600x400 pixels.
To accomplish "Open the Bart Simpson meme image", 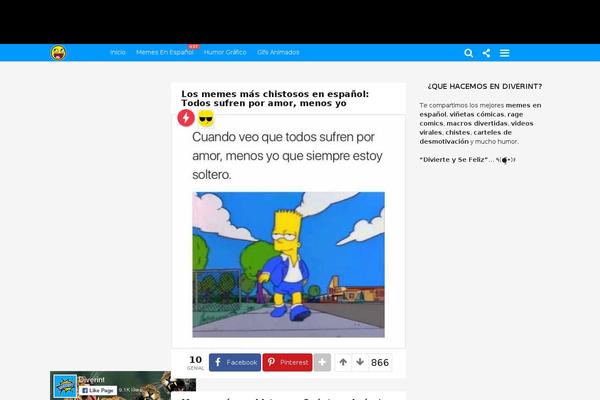I will (x=289, y=264).
